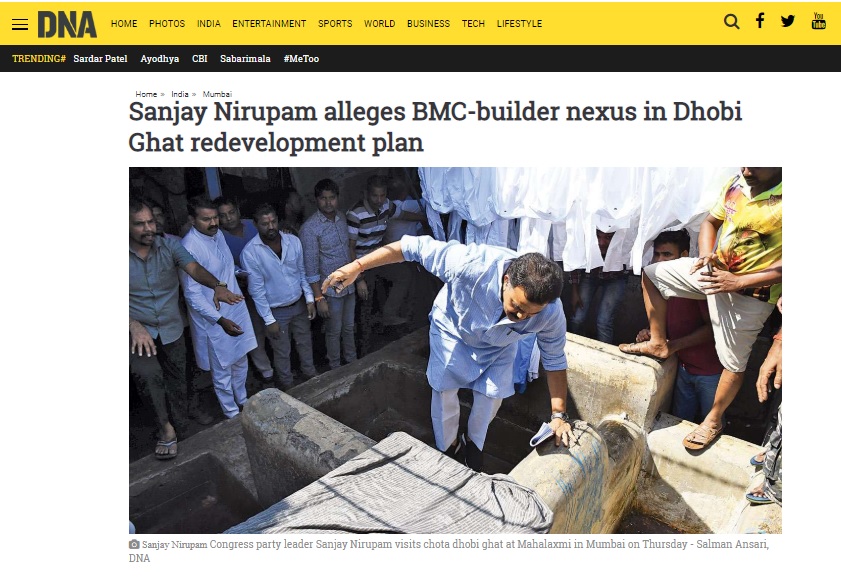The width and height of the screenshot is (841, 582).
Task: Open trending topic Sardar Patel
Action: (x=100, y=58)
